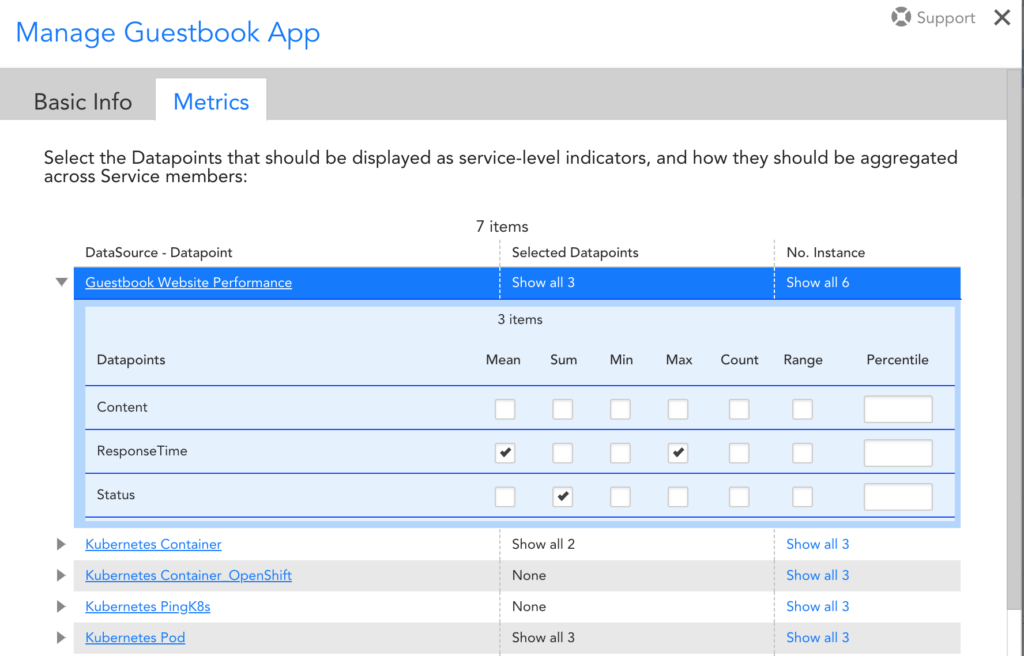The height and width of the screenshot is (656, 1024).
Task: Switch to the Basic Info tab
Action: [82, 101]
